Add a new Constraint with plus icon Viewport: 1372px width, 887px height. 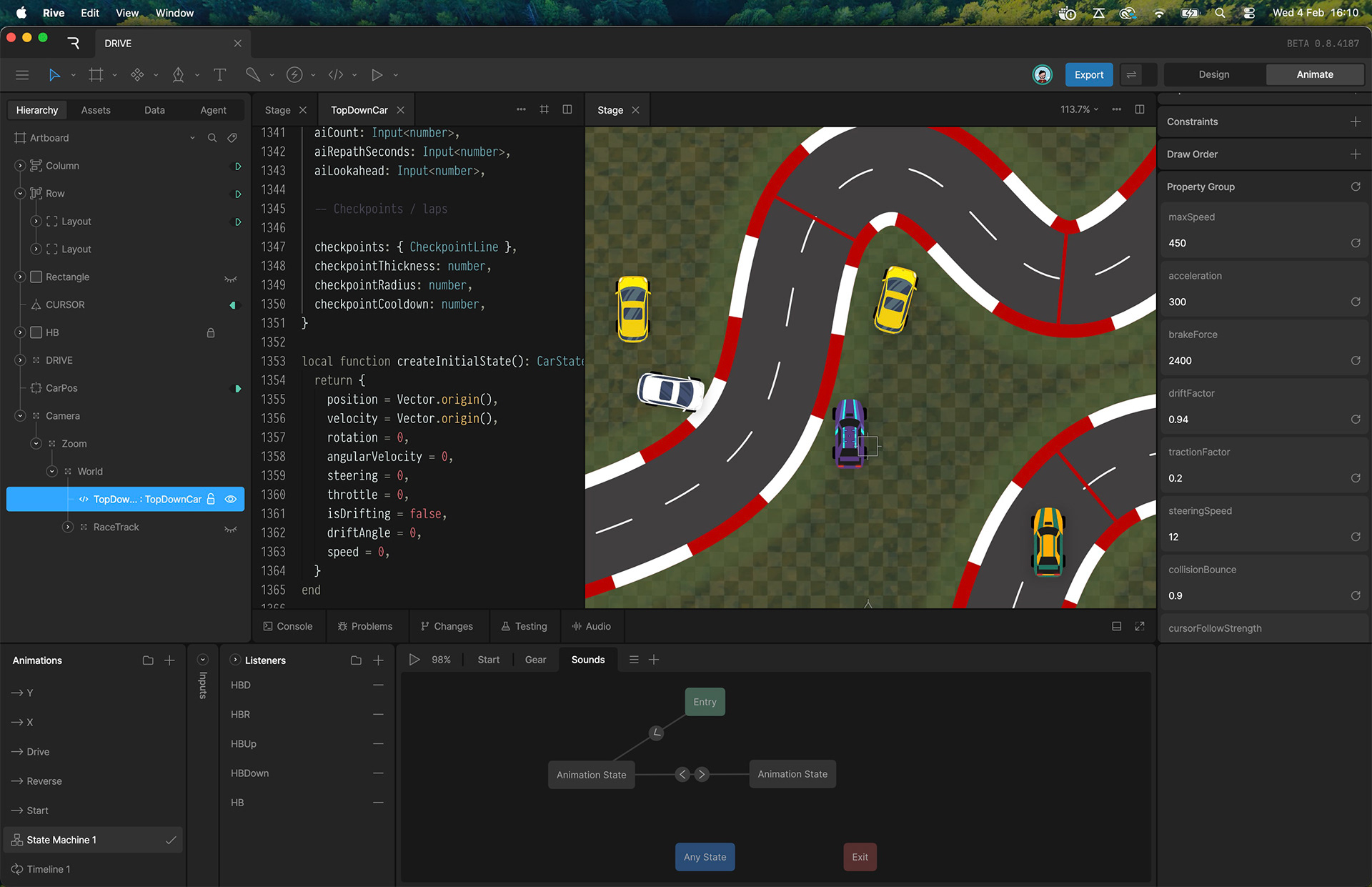pos(1355,122)
